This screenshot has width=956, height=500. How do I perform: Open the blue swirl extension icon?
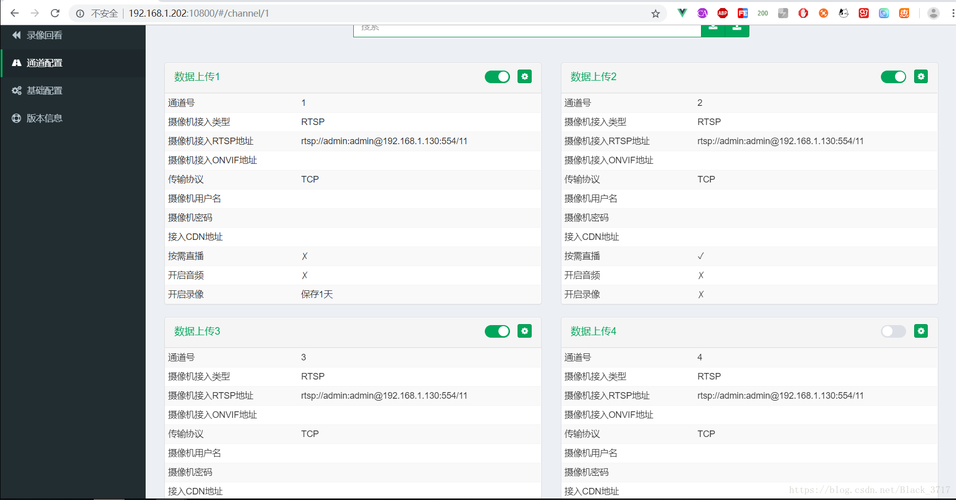[x=883, y=13]
